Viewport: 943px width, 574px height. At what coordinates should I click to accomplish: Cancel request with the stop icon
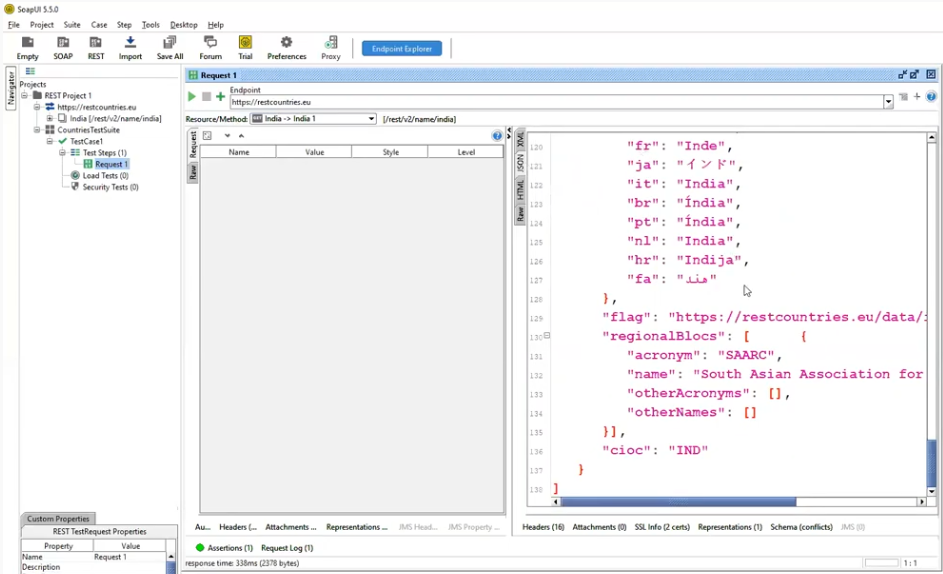[206, 96]
